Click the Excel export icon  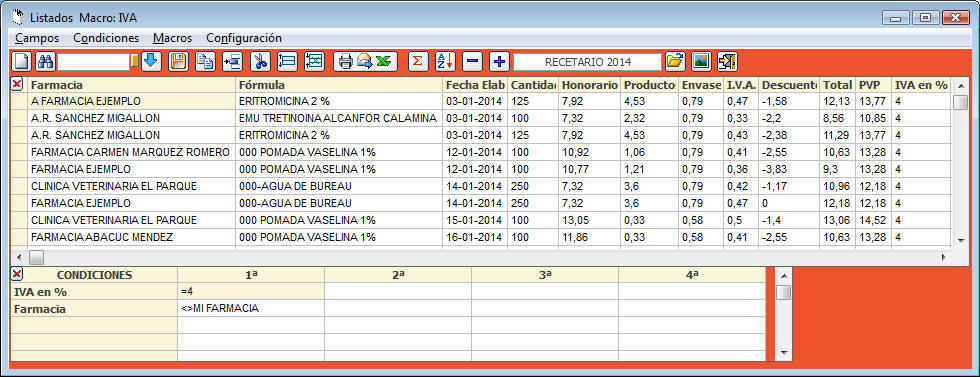click(x=383, y=61)
